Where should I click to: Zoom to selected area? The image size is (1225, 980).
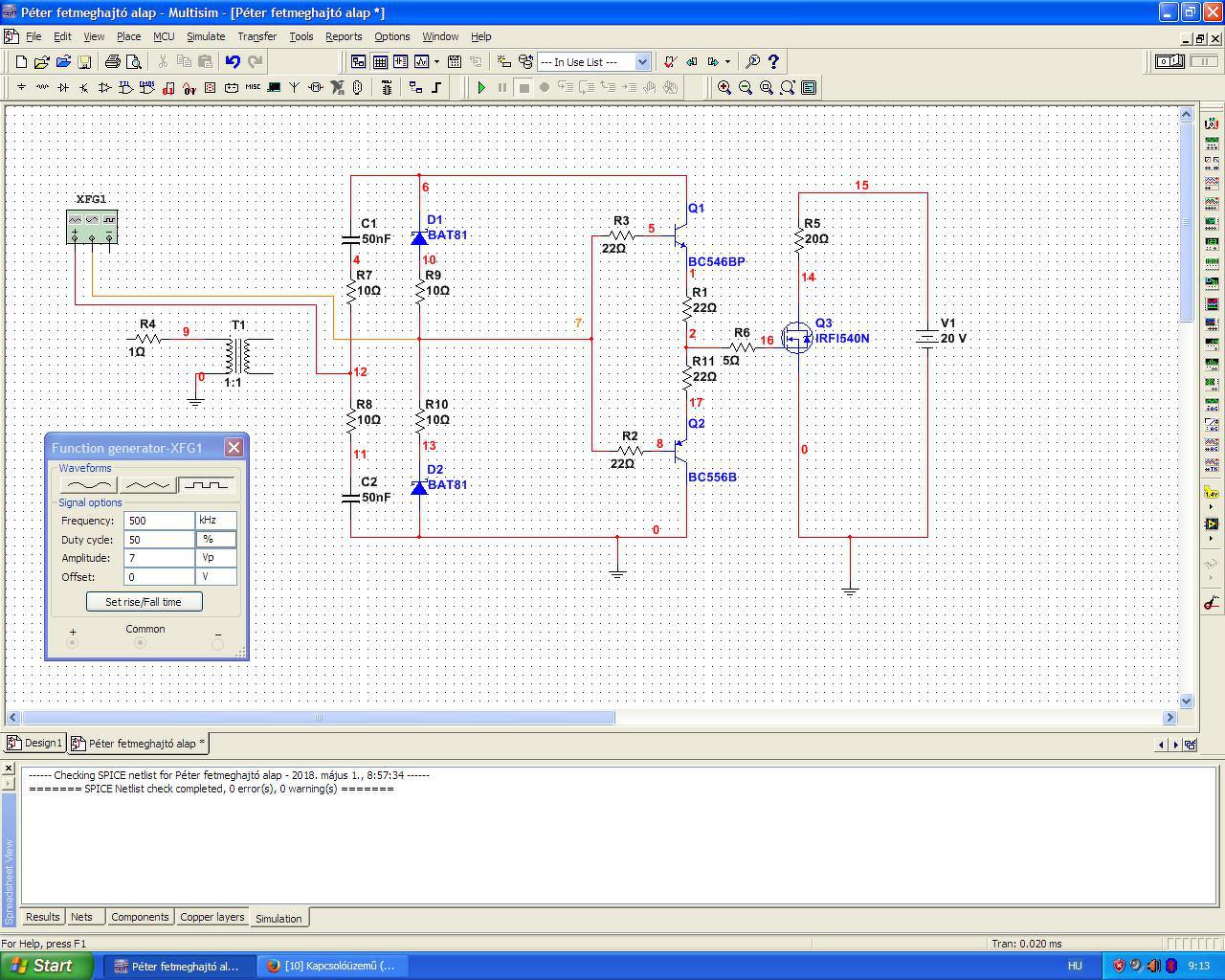point(767,87)
